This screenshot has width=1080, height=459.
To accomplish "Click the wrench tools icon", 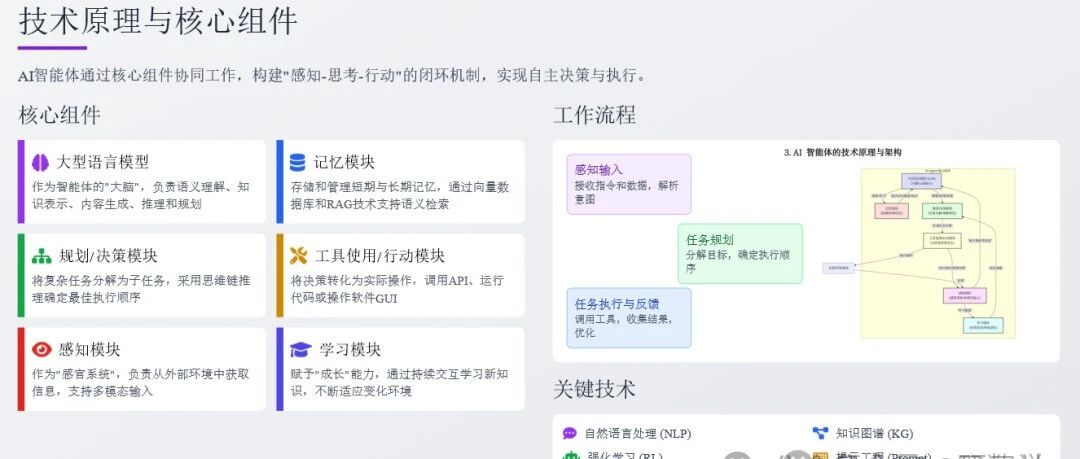I will pyautogui.click(x=298, y=256).
